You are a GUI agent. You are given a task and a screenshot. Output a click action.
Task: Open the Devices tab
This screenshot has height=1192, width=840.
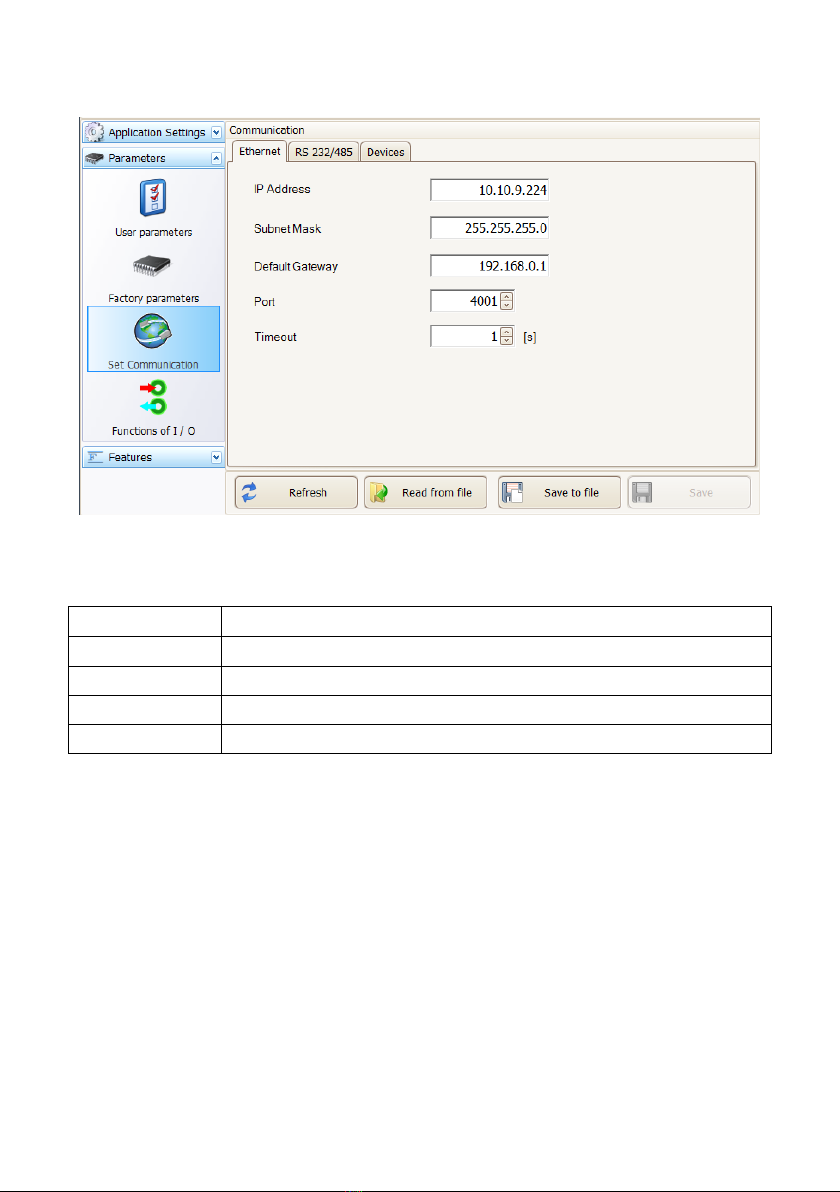tap(385, 152)
